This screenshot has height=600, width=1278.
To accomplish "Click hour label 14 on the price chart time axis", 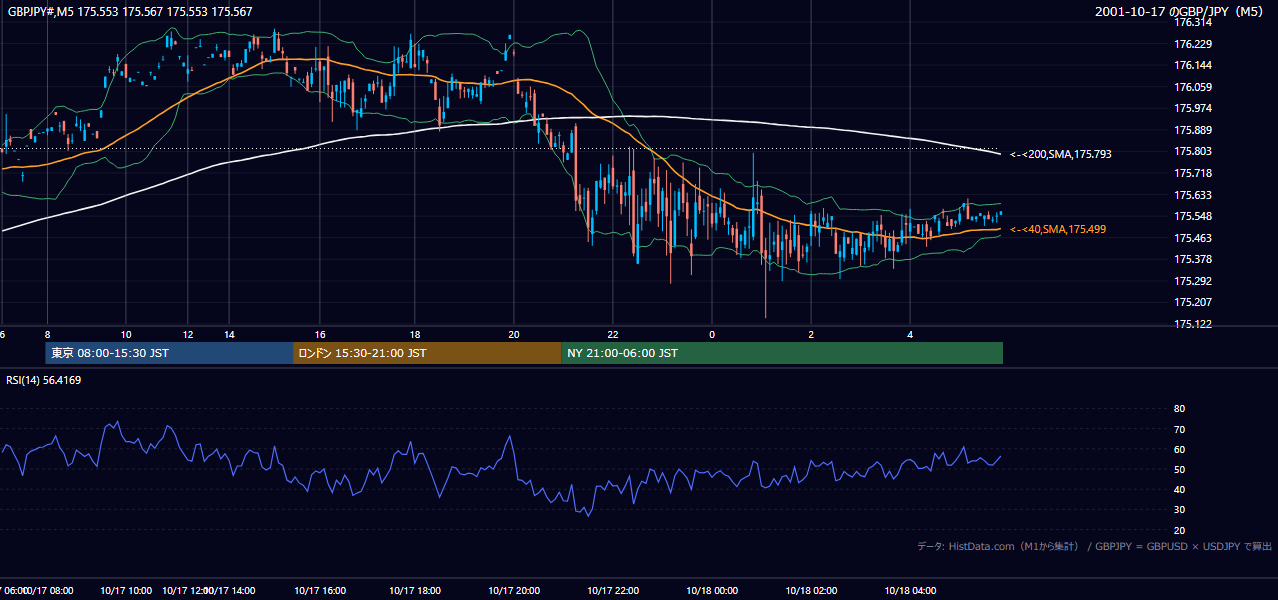I will (x=229, y=334).
